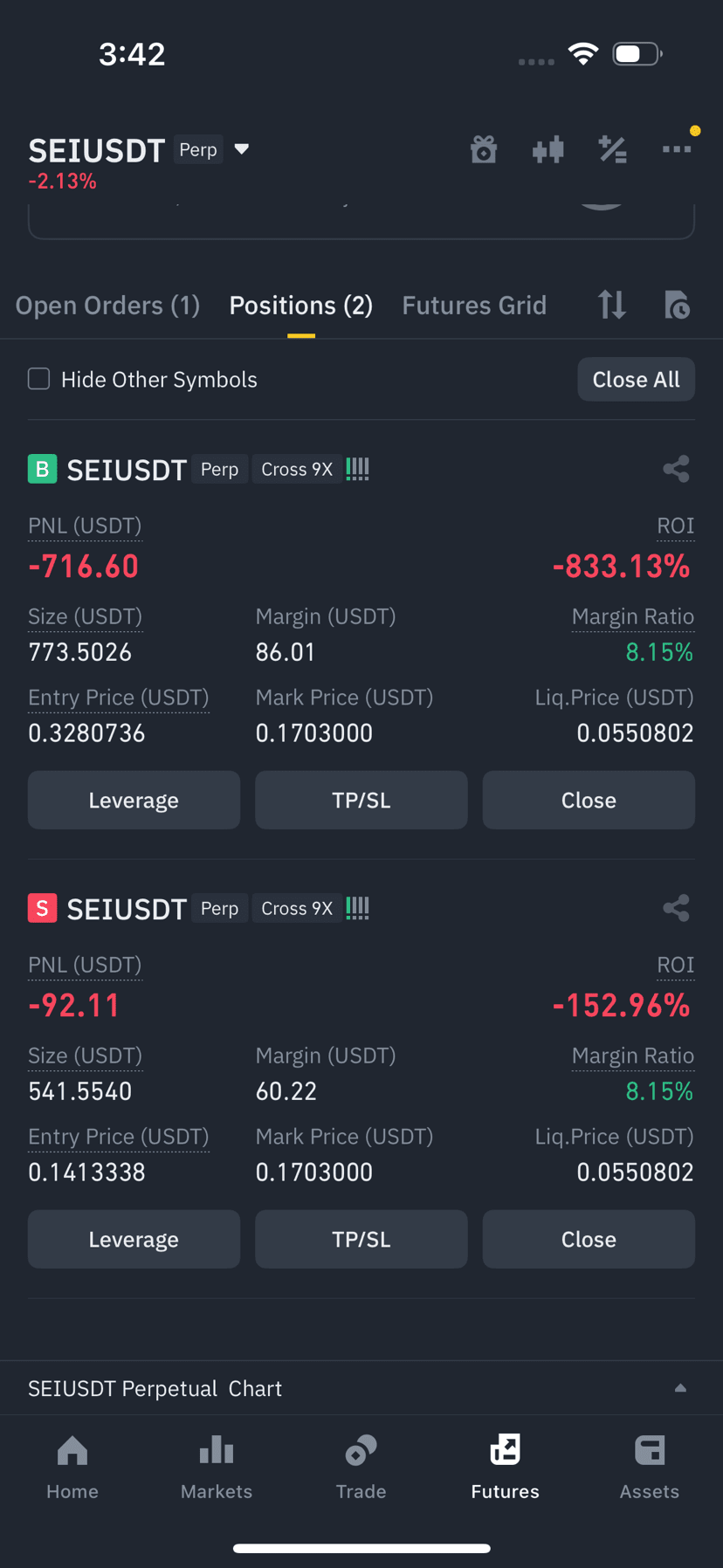Viewport: 723px width, 1568px height.
Task: Enable Hide Other Symbols checkbox
Action: 38,379
